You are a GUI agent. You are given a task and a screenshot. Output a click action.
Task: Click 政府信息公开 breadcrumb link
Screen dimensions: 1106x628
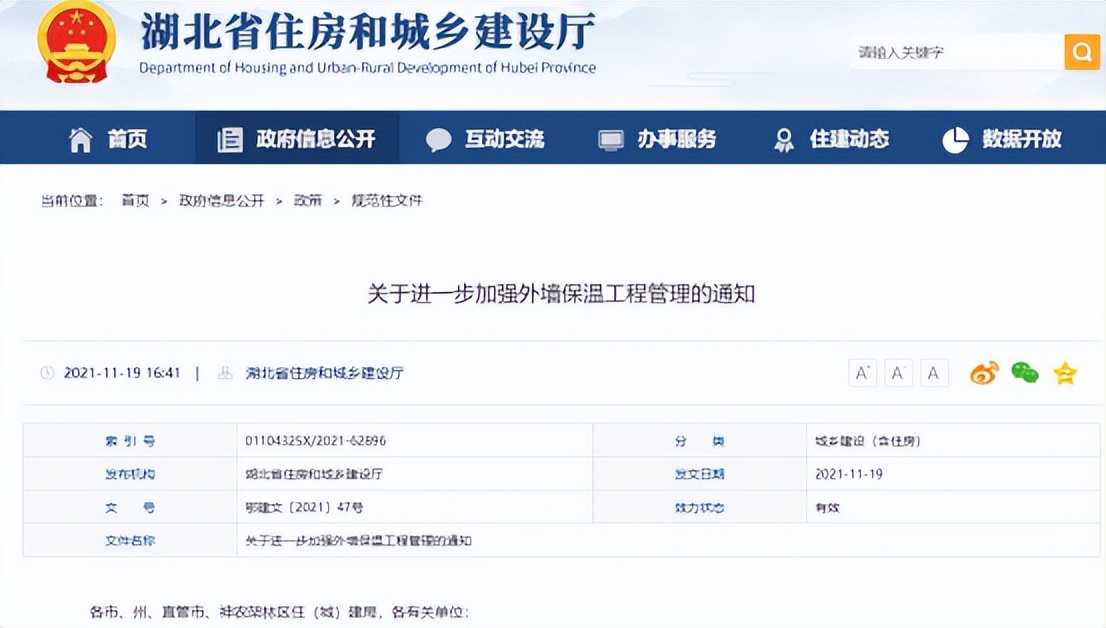[221, 200]
